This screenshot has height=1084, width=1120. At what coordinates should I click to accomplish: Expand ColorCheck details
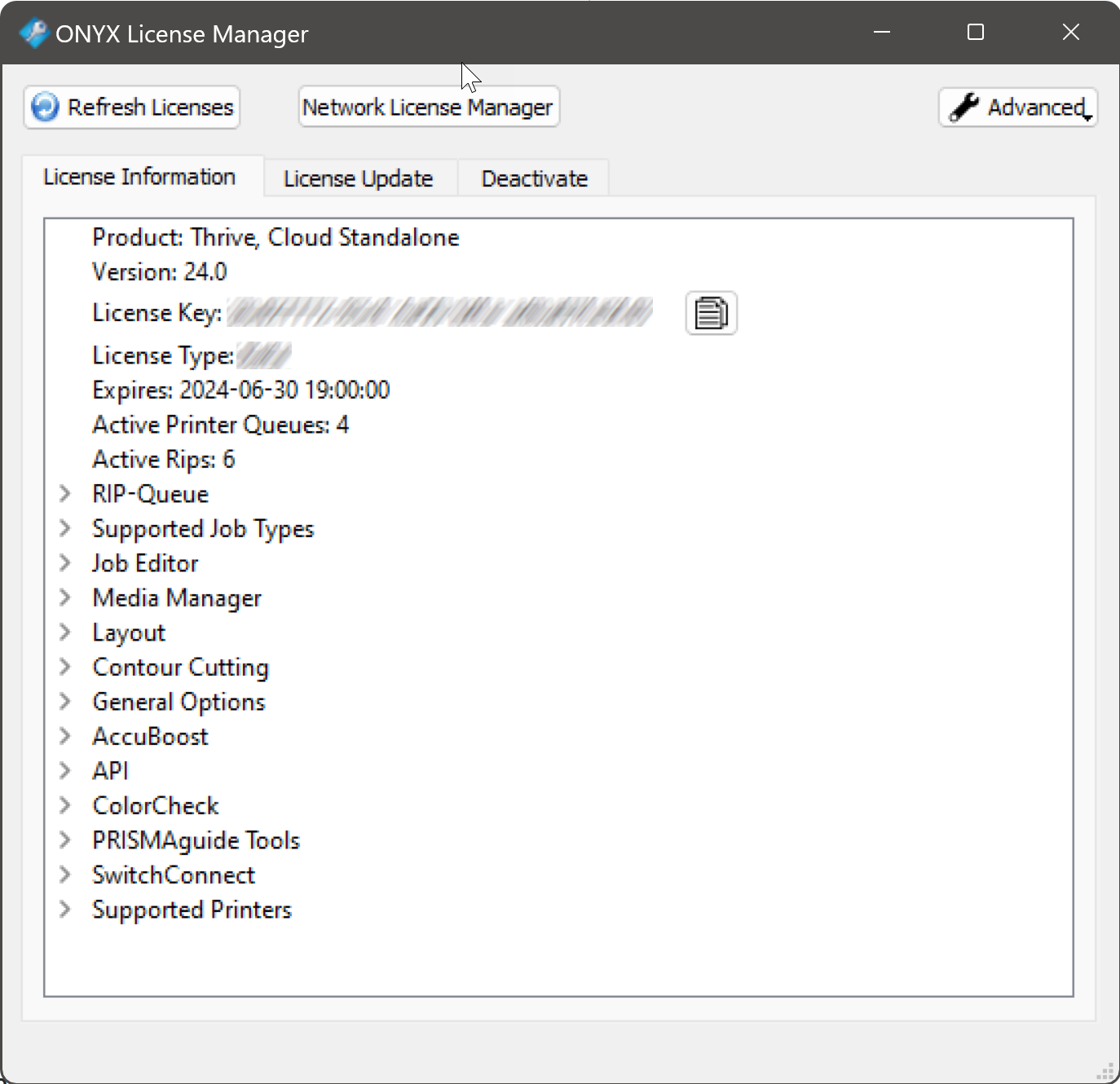pyautogui.click(x=67, y=805)
